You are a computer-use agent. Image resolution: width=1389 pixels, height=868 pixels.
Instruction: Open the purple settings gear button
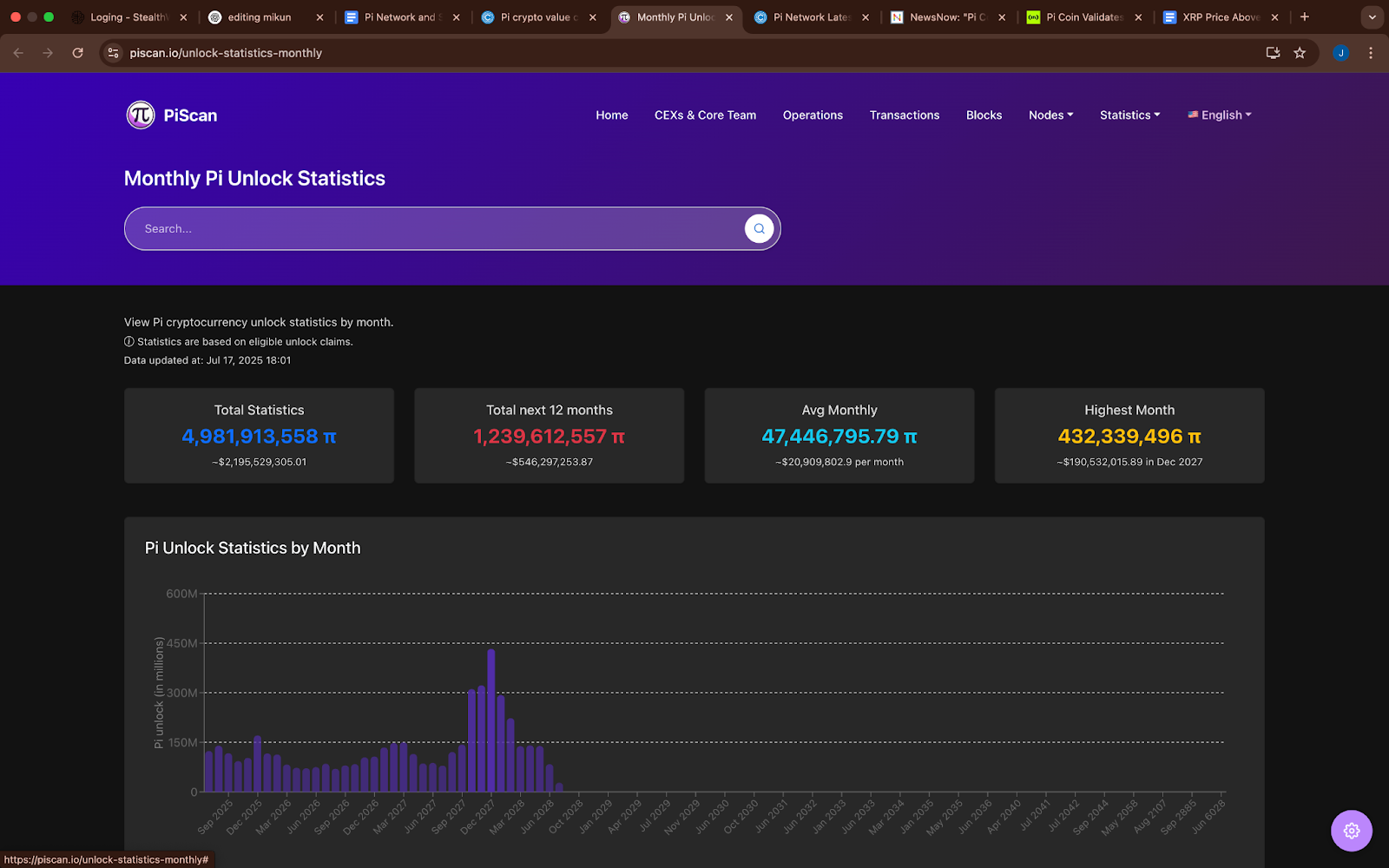1351,831
